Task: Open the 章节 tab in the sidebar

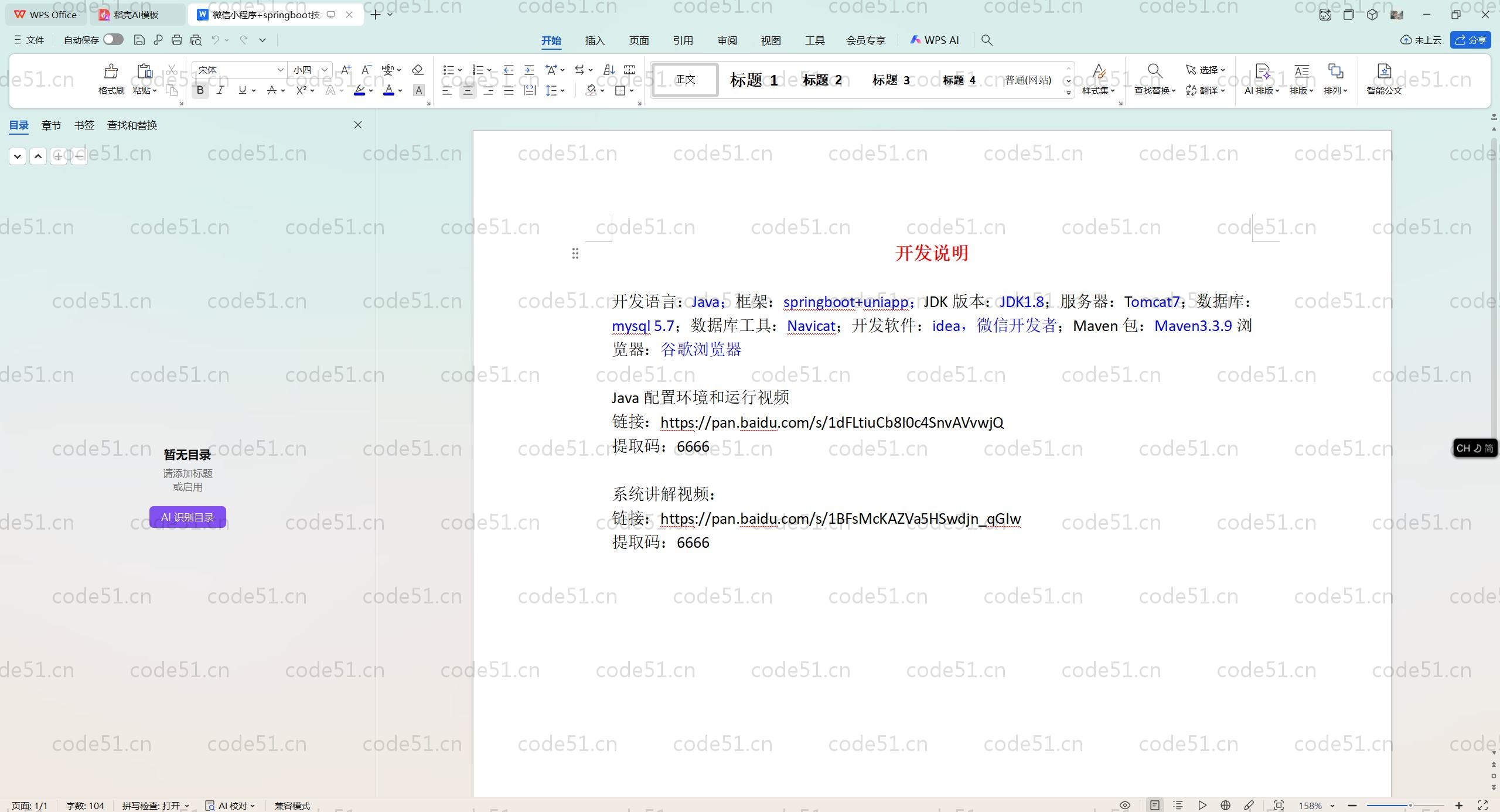Action: click(x=51, y=125)
